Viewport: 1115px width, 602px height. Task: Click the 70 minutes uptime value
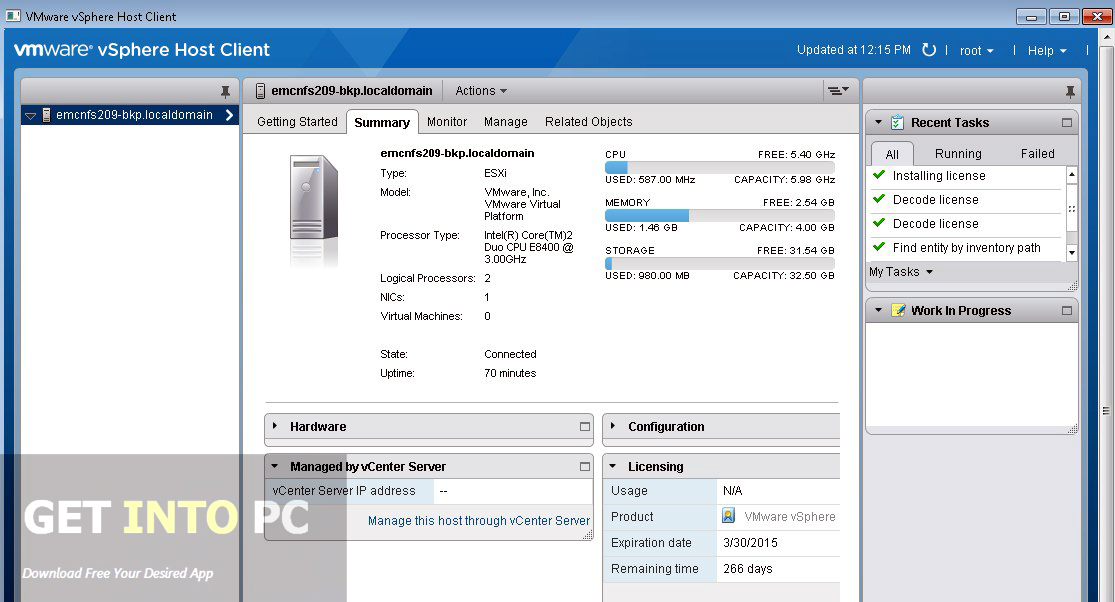coord(510,373)
